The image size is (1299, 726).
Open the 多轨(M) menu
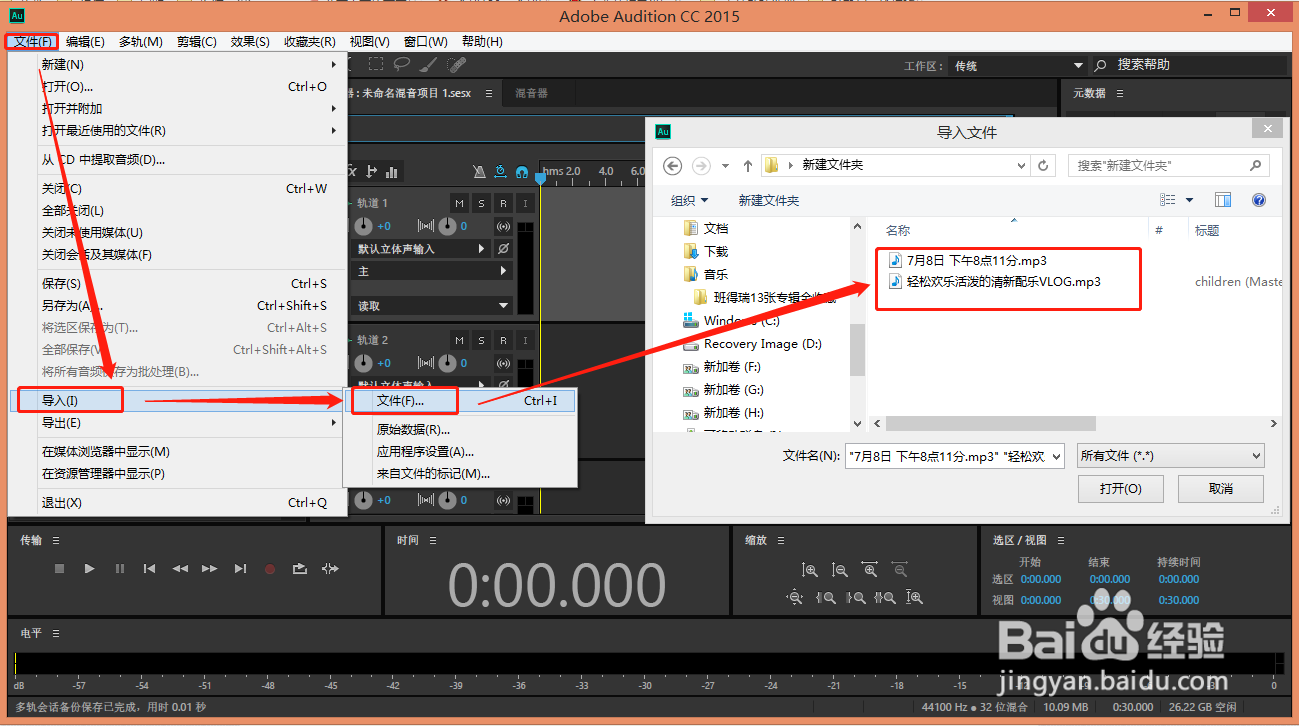point(141,41)
